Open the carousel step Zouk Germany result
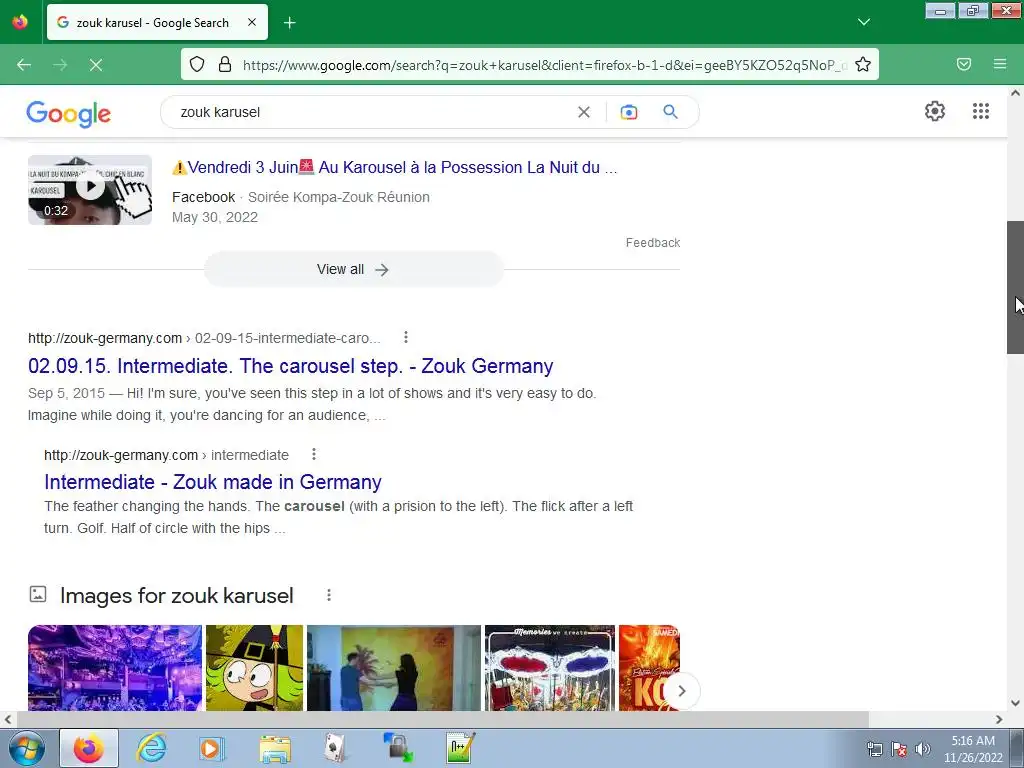This screenshot has height=768, width=1024. (291, 366)
